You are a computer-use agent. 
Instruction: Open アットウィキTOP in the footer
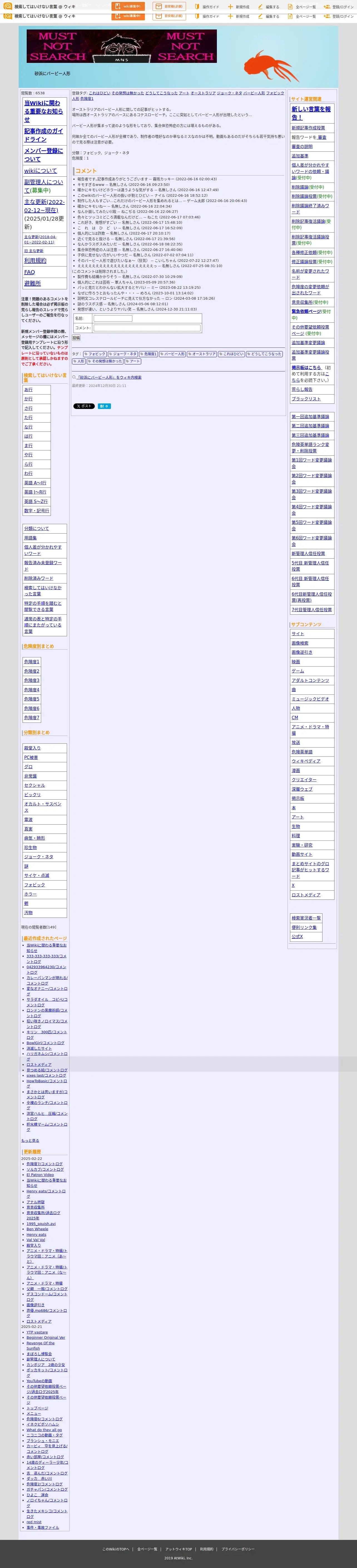point(179,1549)
